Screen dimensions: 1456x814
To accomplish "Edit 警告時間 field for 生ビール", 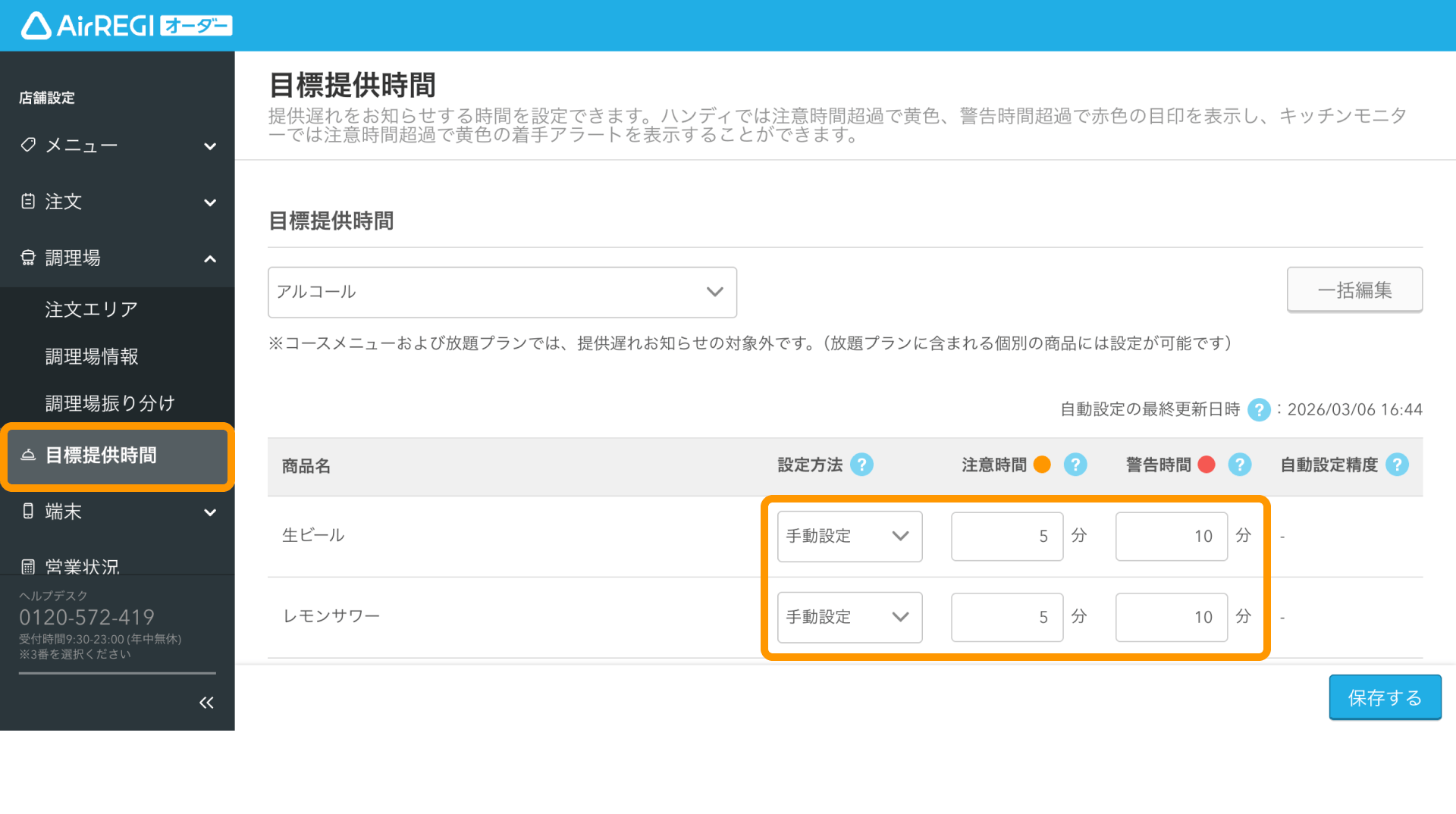I will pyautogui.click(x=1172, y=536).
